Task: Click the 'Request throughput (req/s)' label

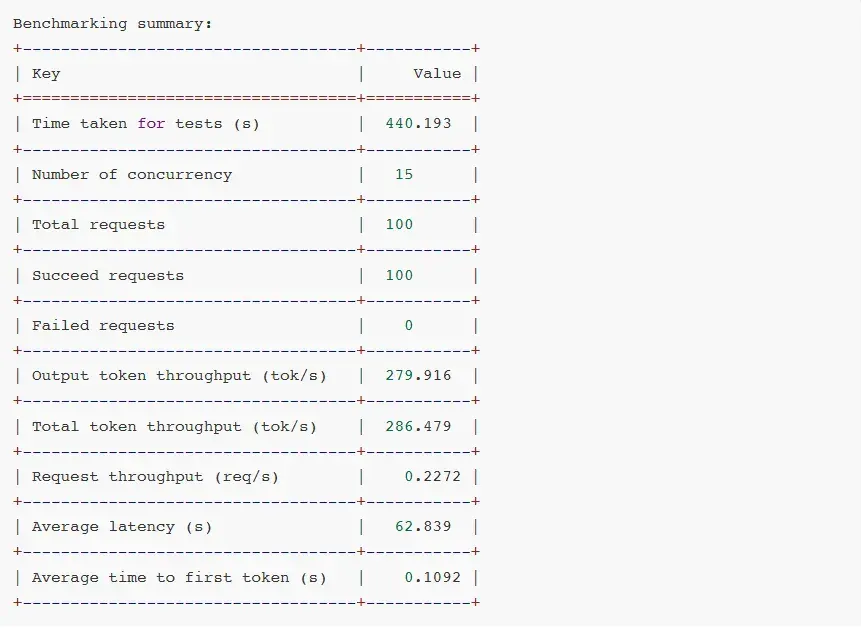Action: click(x=155, y=477)
